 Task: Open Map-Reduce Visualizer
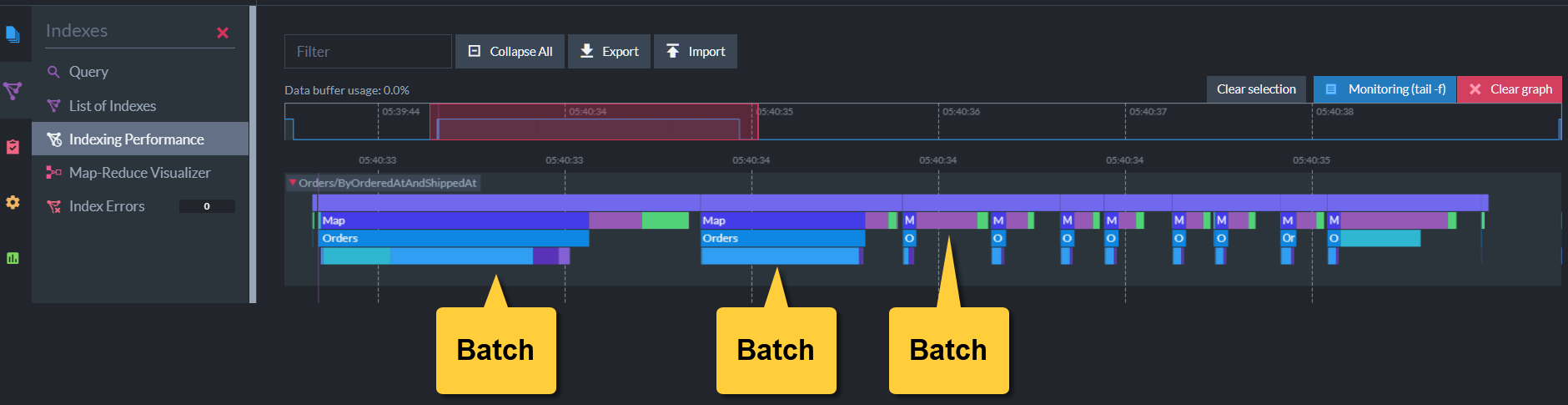[x=140, y=173]
